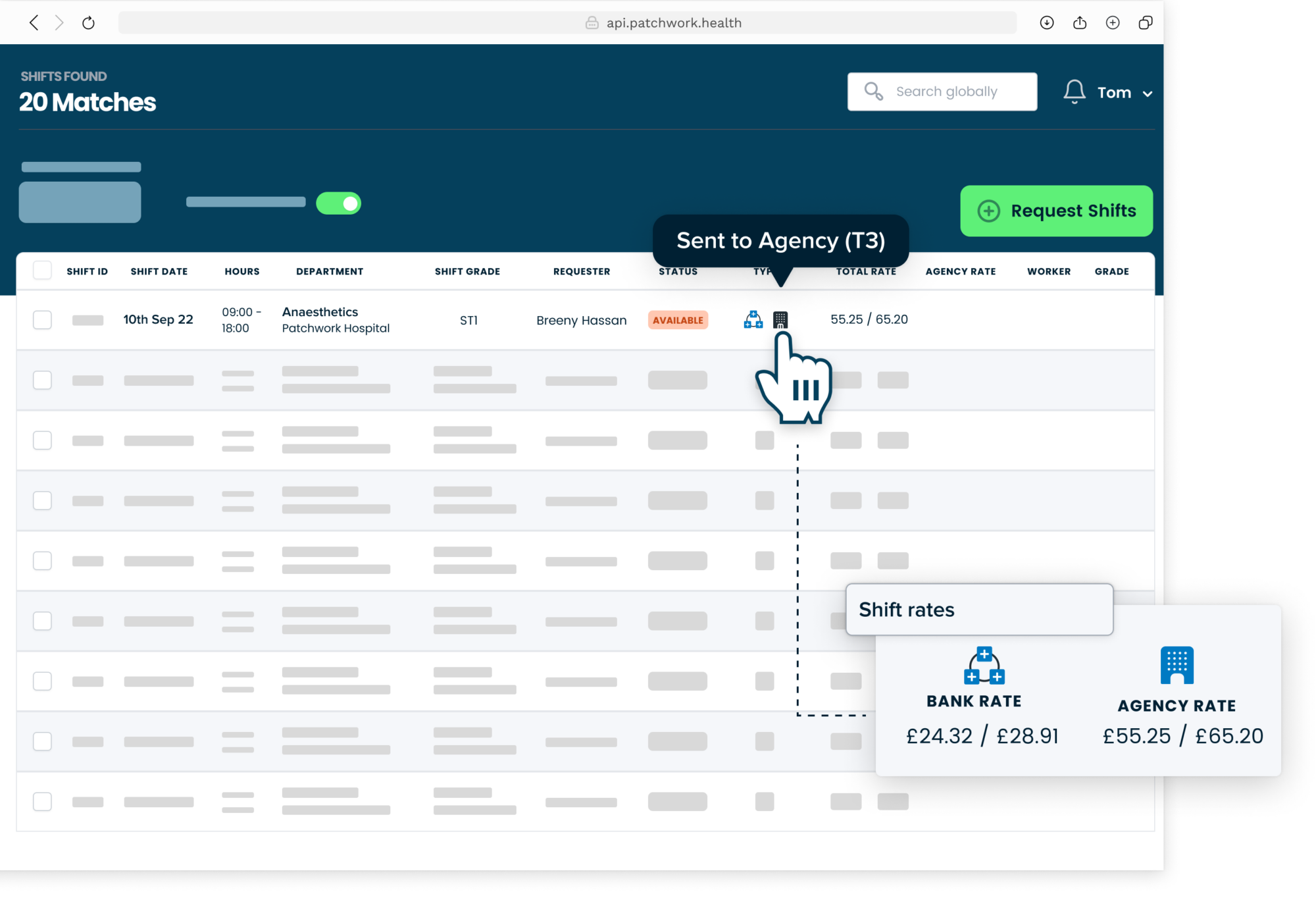Screen dimensions: 1316x923
Task: Tick the select-all checkbox in table header
Action: (42, 271)
